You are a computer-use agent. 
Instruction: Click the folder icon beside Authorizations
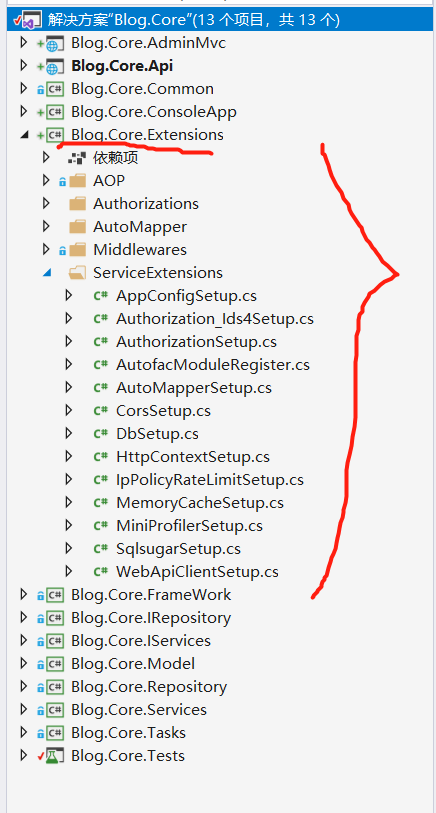point(77,204)
